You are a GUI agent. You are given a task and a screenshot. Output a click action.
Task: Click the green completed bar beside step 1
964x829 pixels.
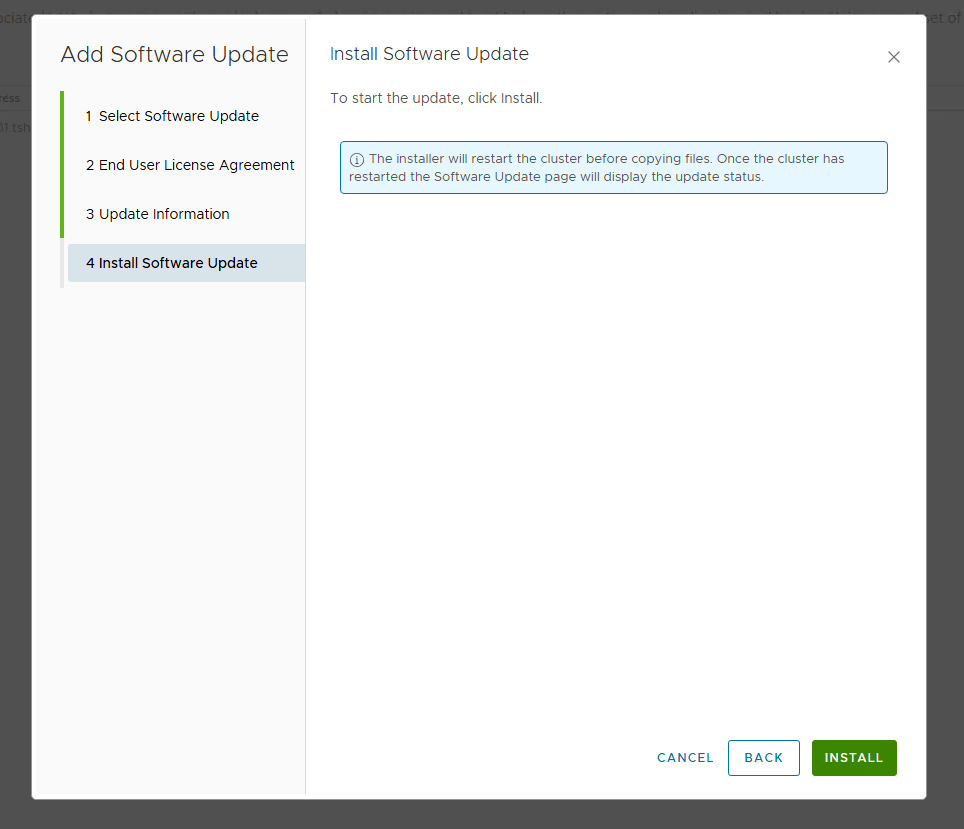click(62, 116)
